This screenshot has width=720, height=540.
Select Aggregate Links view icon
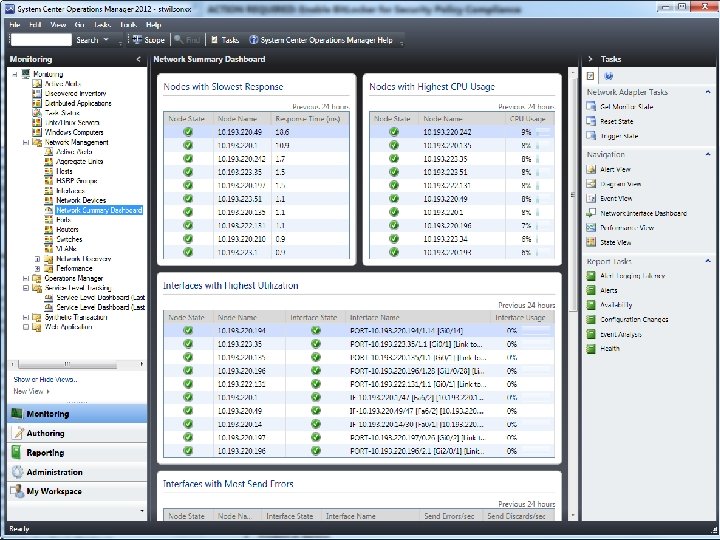(x=49, y=162)
